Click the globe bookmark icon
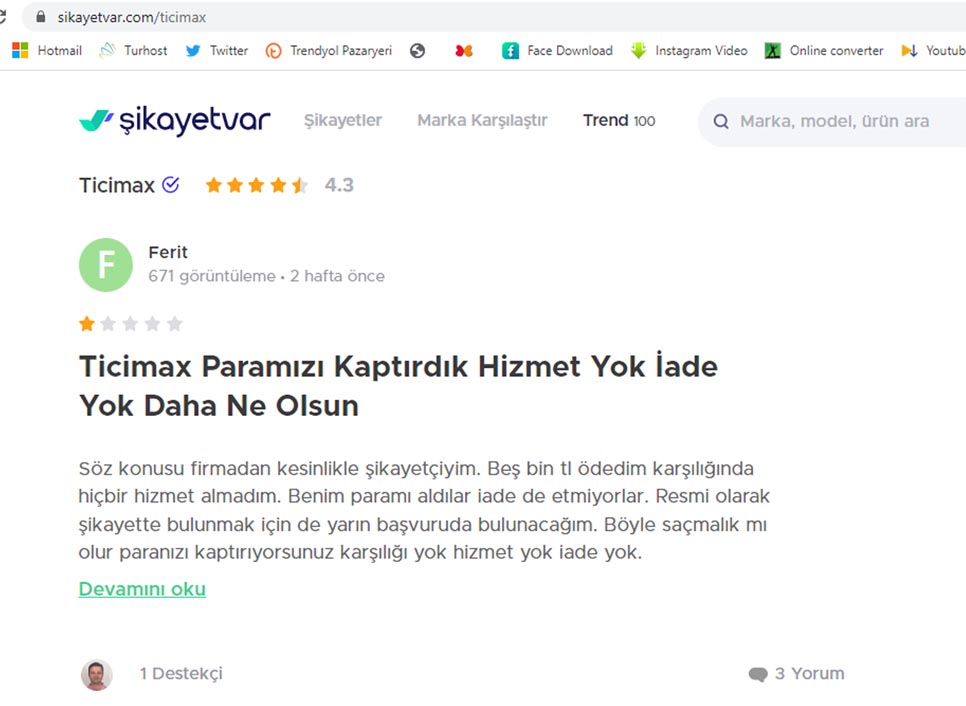Viewport: 966px width, 706px height. tap(418, 50)
